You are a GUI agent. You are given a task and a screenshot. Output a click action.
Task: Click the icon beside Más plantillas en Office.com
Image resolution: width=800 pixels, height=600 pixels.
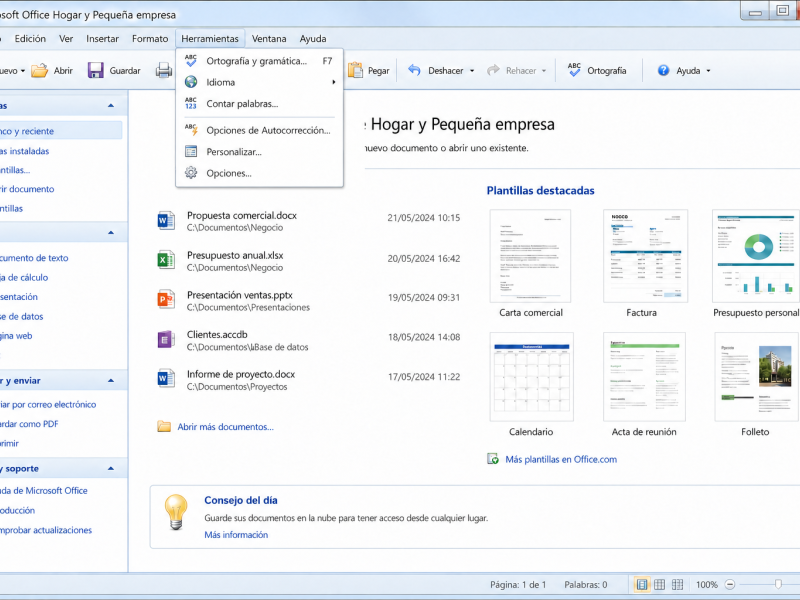click(493, 459)
